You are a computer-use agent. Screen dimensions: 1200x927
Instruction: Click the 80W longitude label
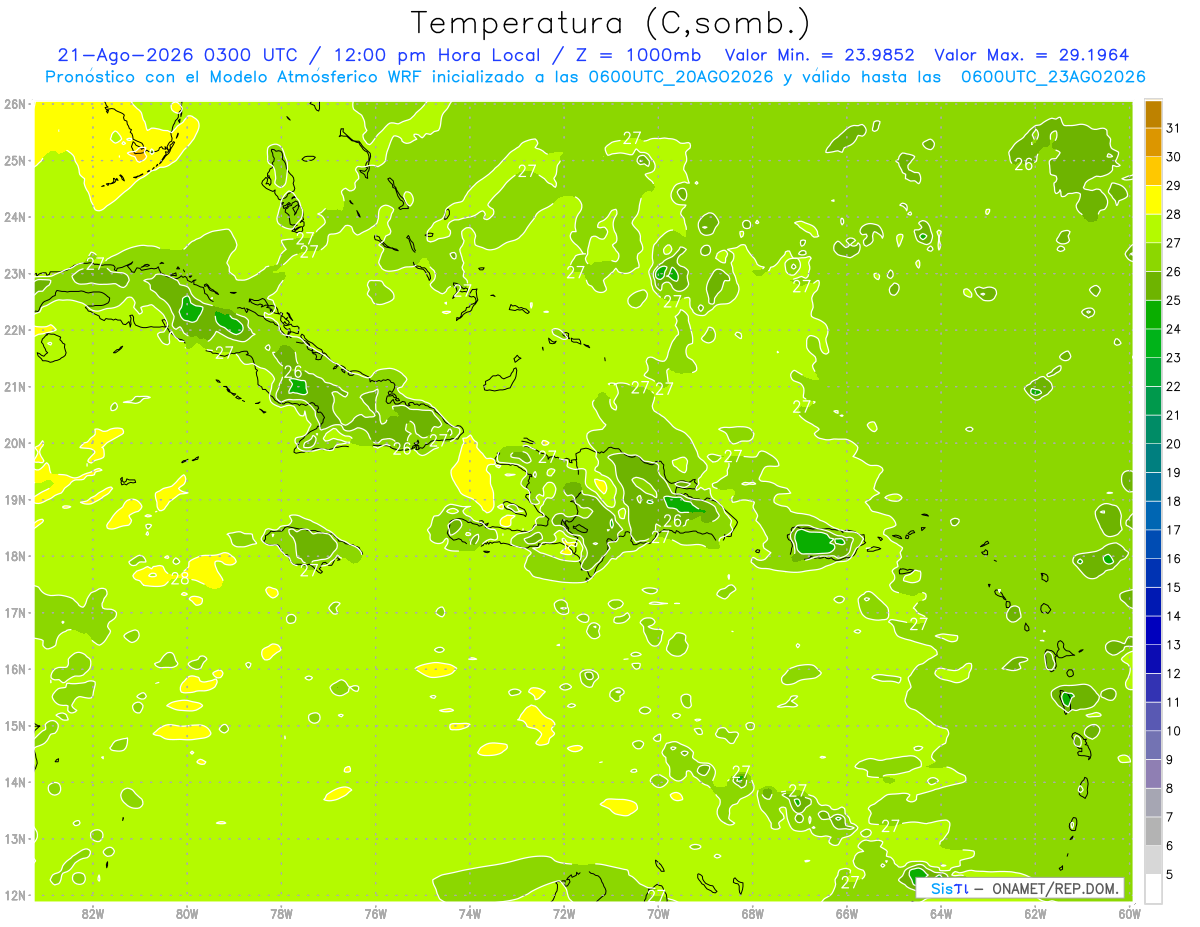187,913
